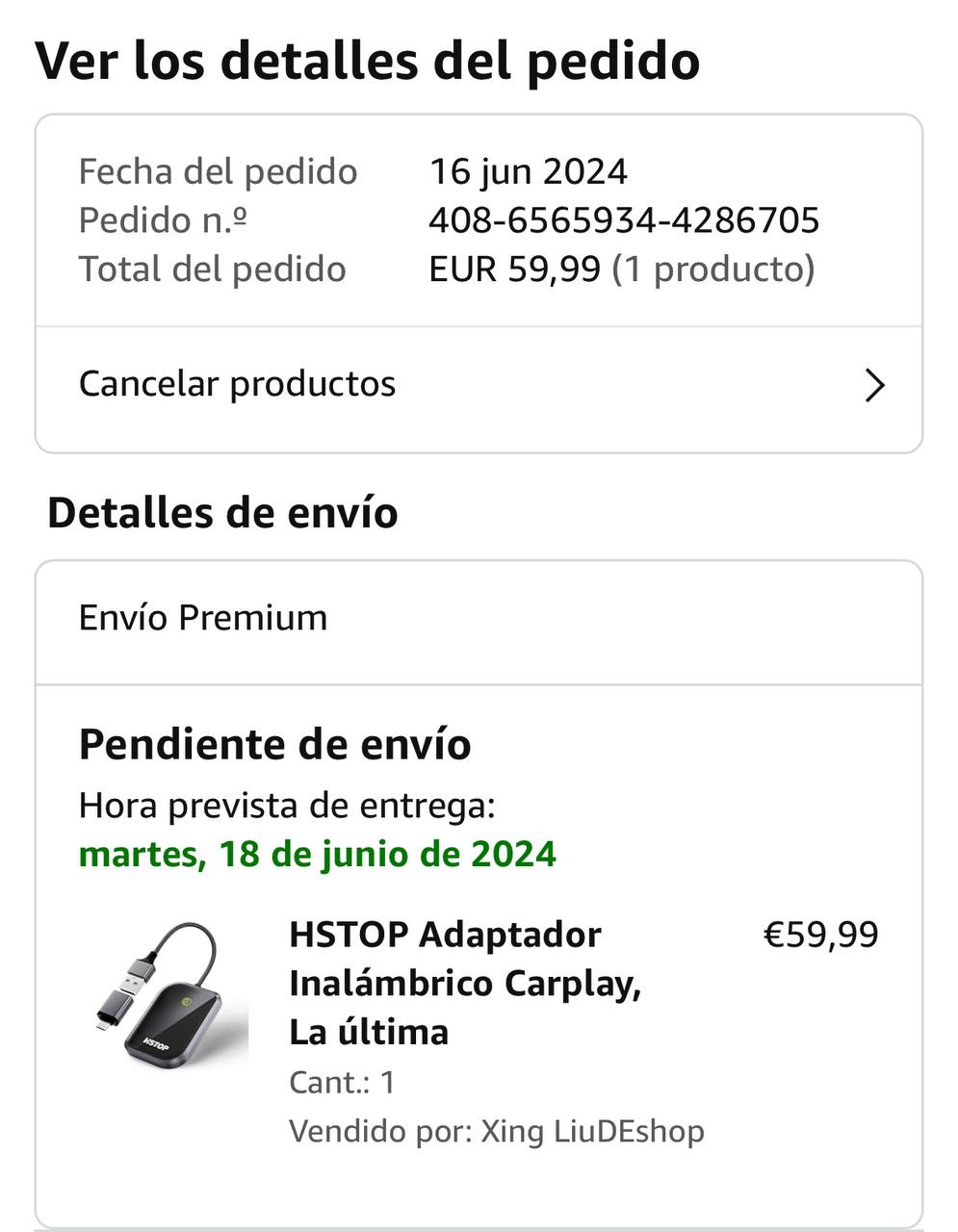Click the €59,99 product price

pyautogui.click(x=820, y=935)
